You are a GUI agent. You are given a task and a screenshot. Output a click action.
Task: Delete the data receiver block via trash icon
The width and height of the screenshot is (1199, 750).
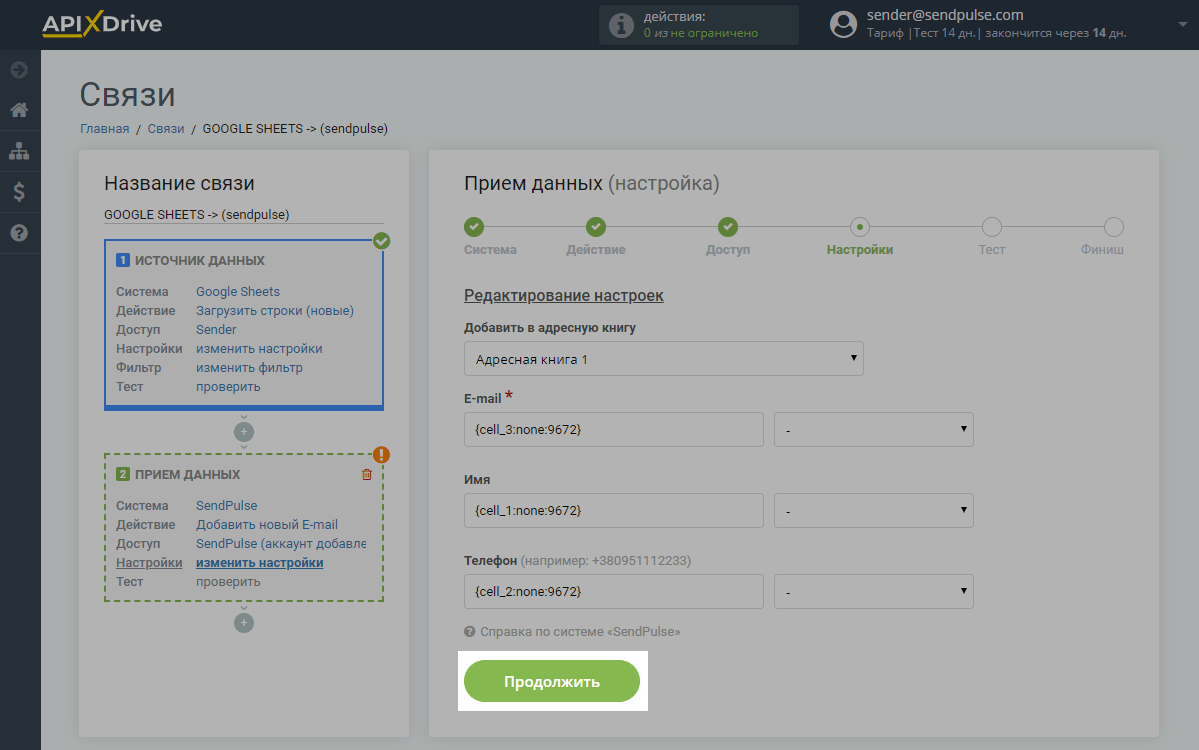coord(366,475)
